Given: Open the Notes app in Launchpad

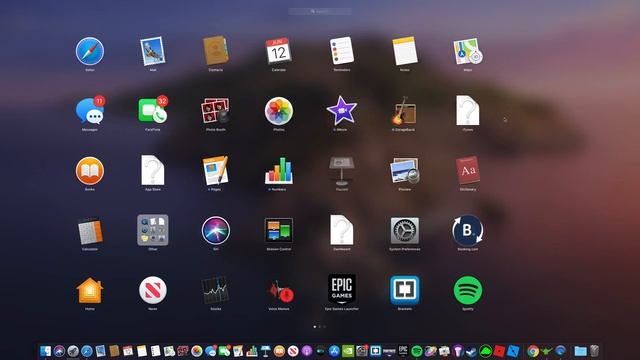Looking at the screenshot, I should click(404, 51).
